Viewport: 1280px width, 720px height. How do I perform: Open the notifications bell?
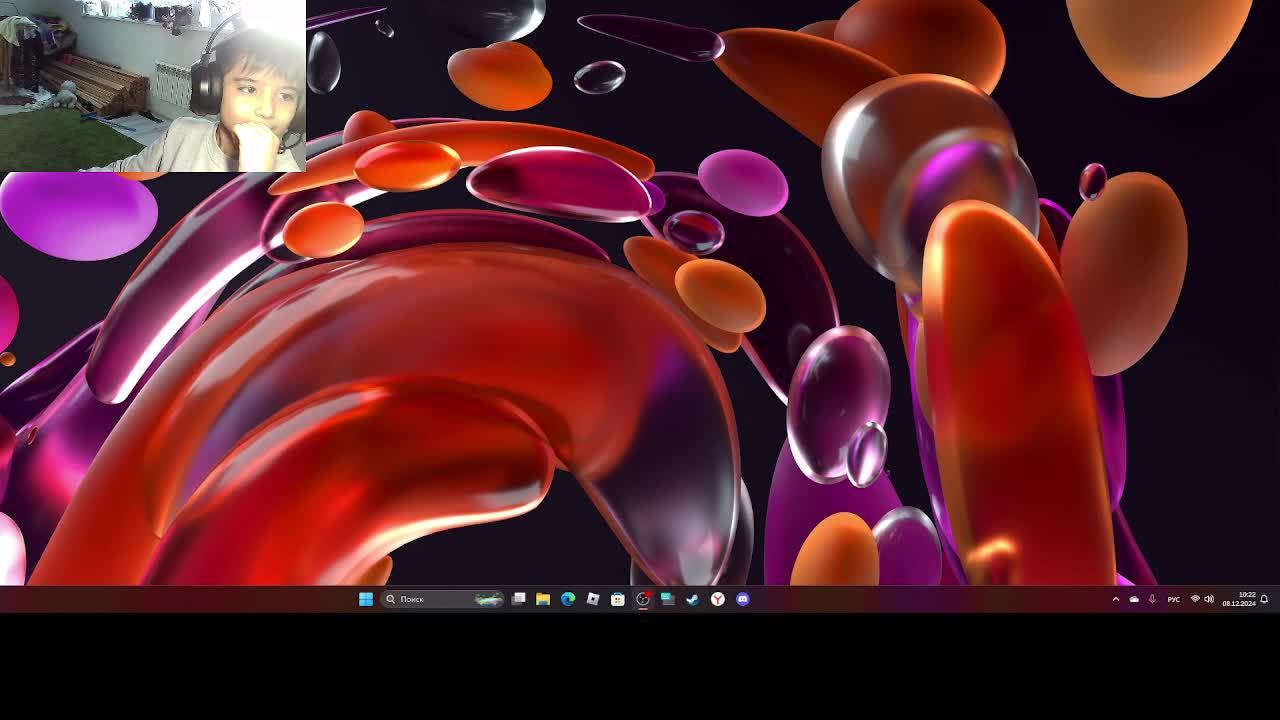(x=1264, y=599)
